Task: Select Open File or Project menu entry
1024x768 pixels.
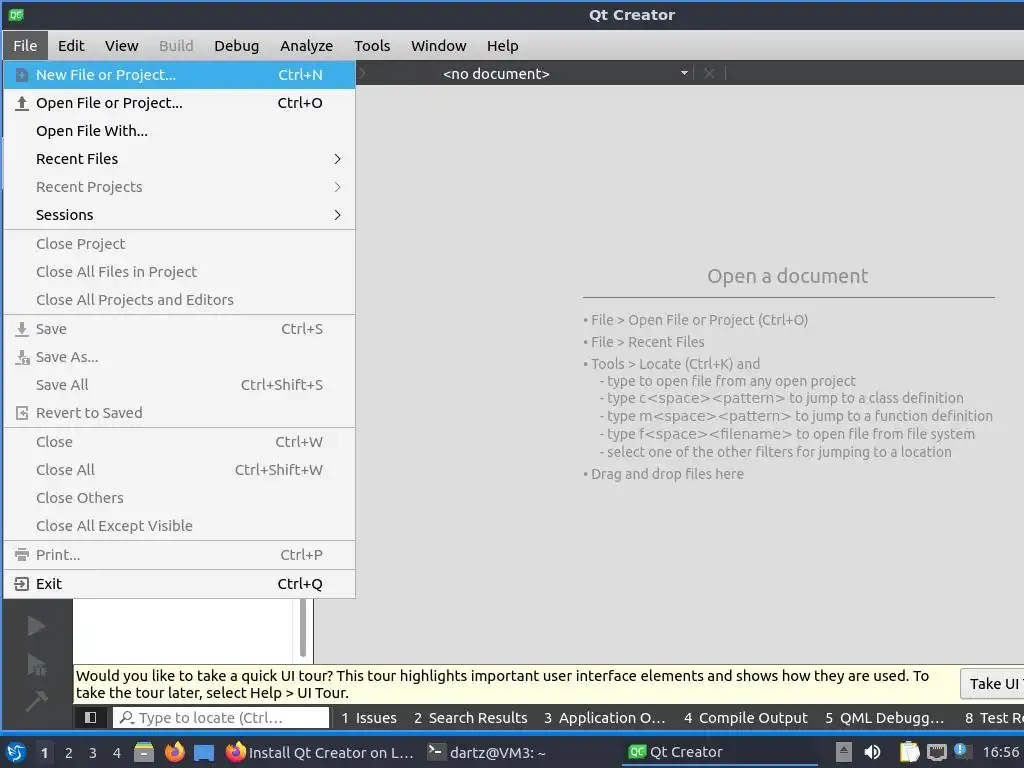Action: pos(180,103)
